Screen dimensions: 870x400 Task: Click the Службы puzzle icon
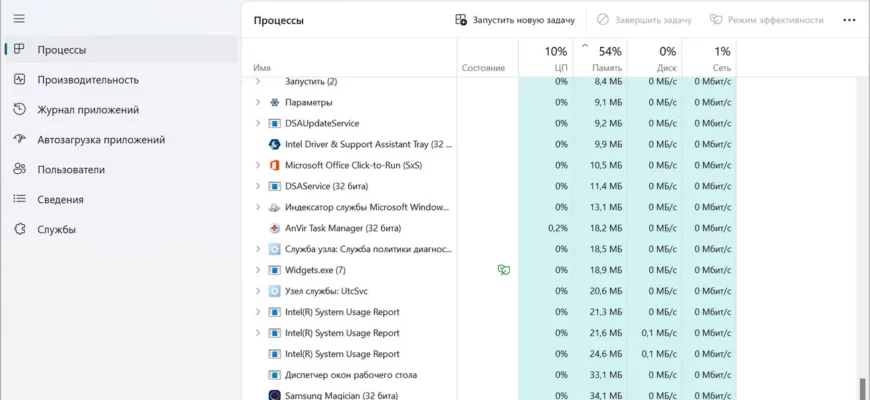[19, 229]
